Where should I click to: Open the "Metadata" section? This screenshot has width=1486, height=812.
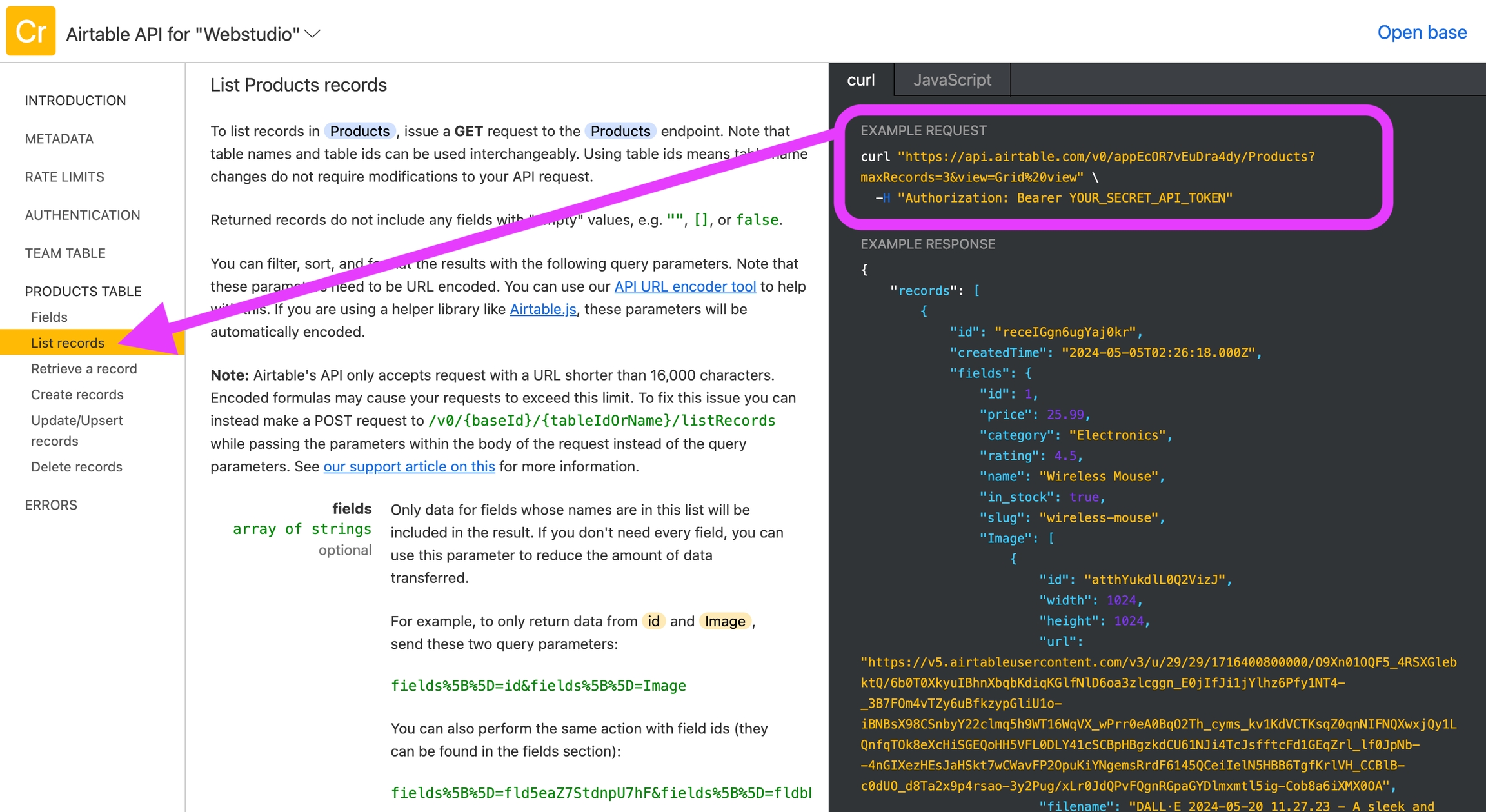pyautogui.click(x=59, y=138)
